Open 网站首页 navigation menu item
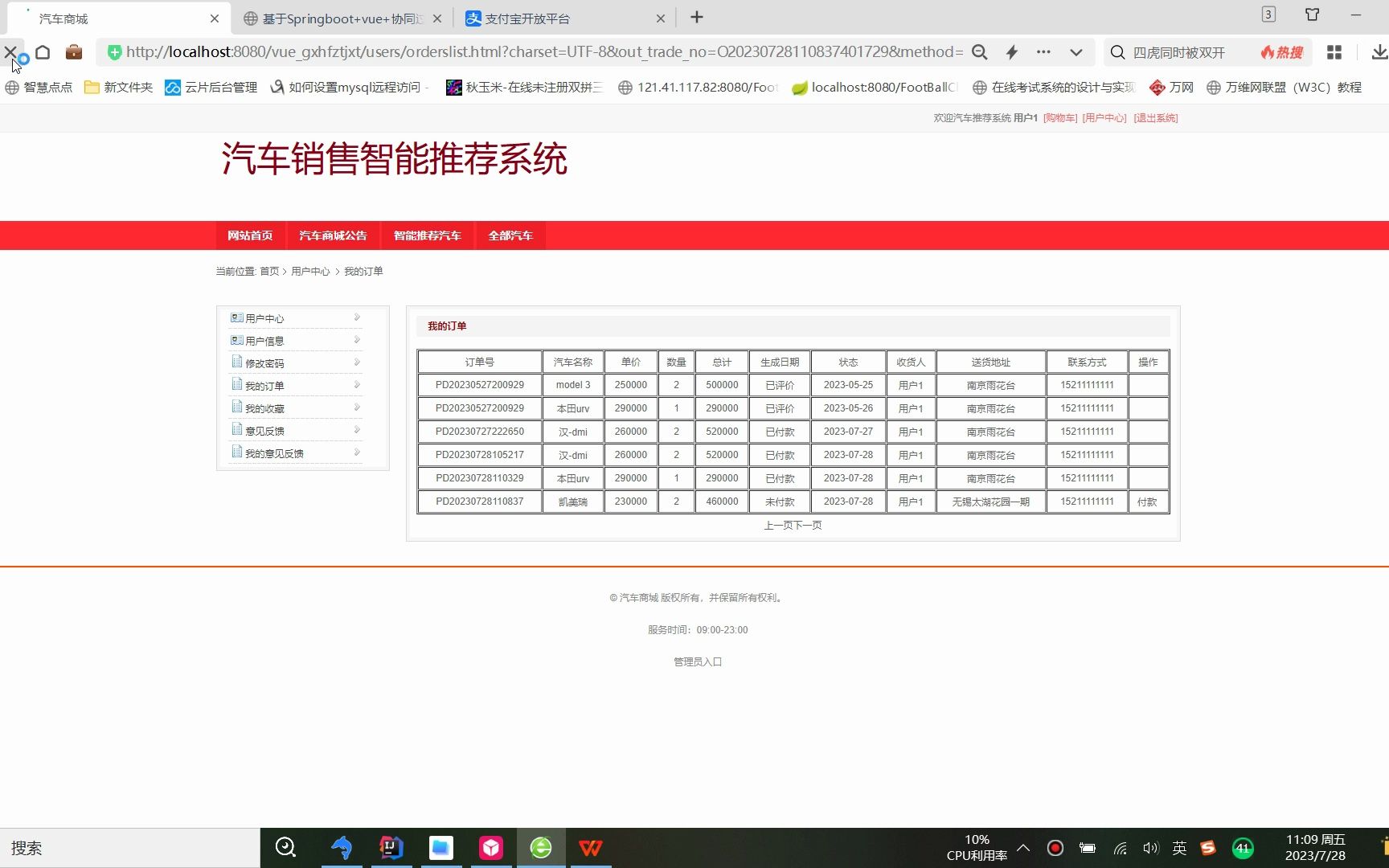 (250, 235)
